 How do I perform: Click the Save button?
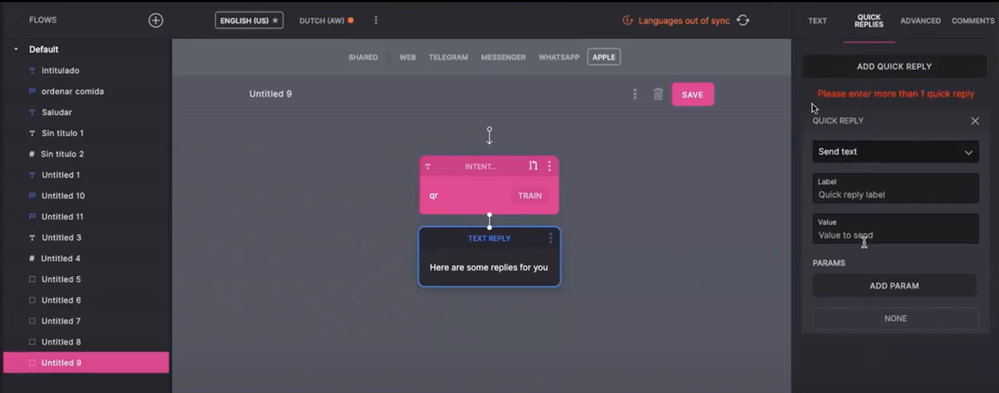[693, 94]
